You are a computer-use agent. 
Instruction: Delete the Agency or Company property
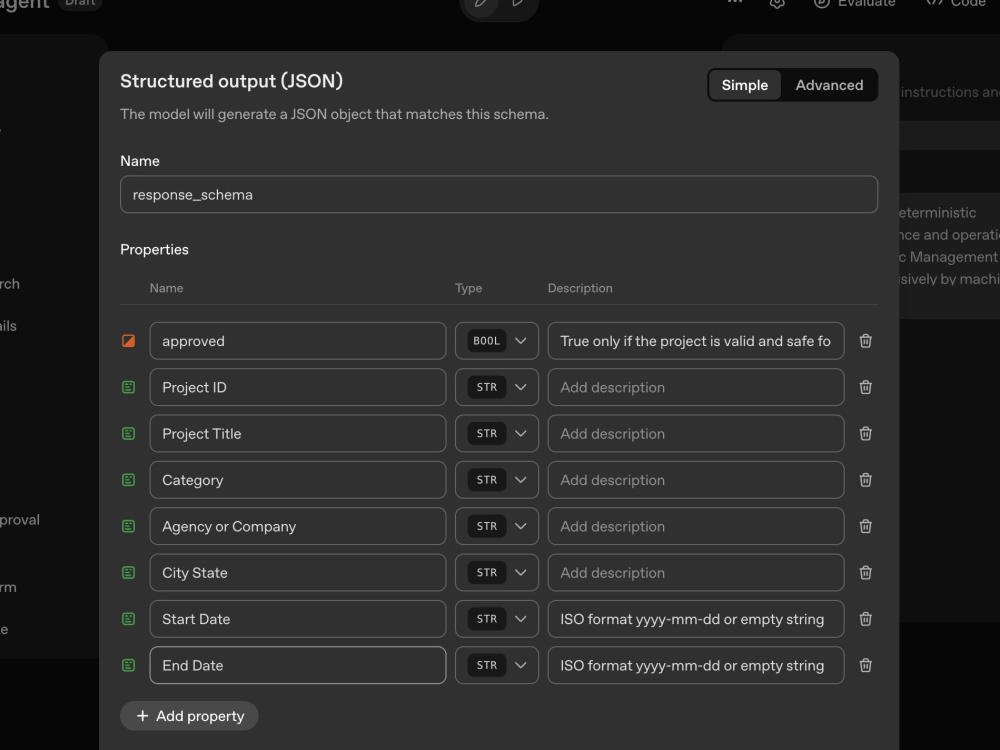[x=865, y=526]
